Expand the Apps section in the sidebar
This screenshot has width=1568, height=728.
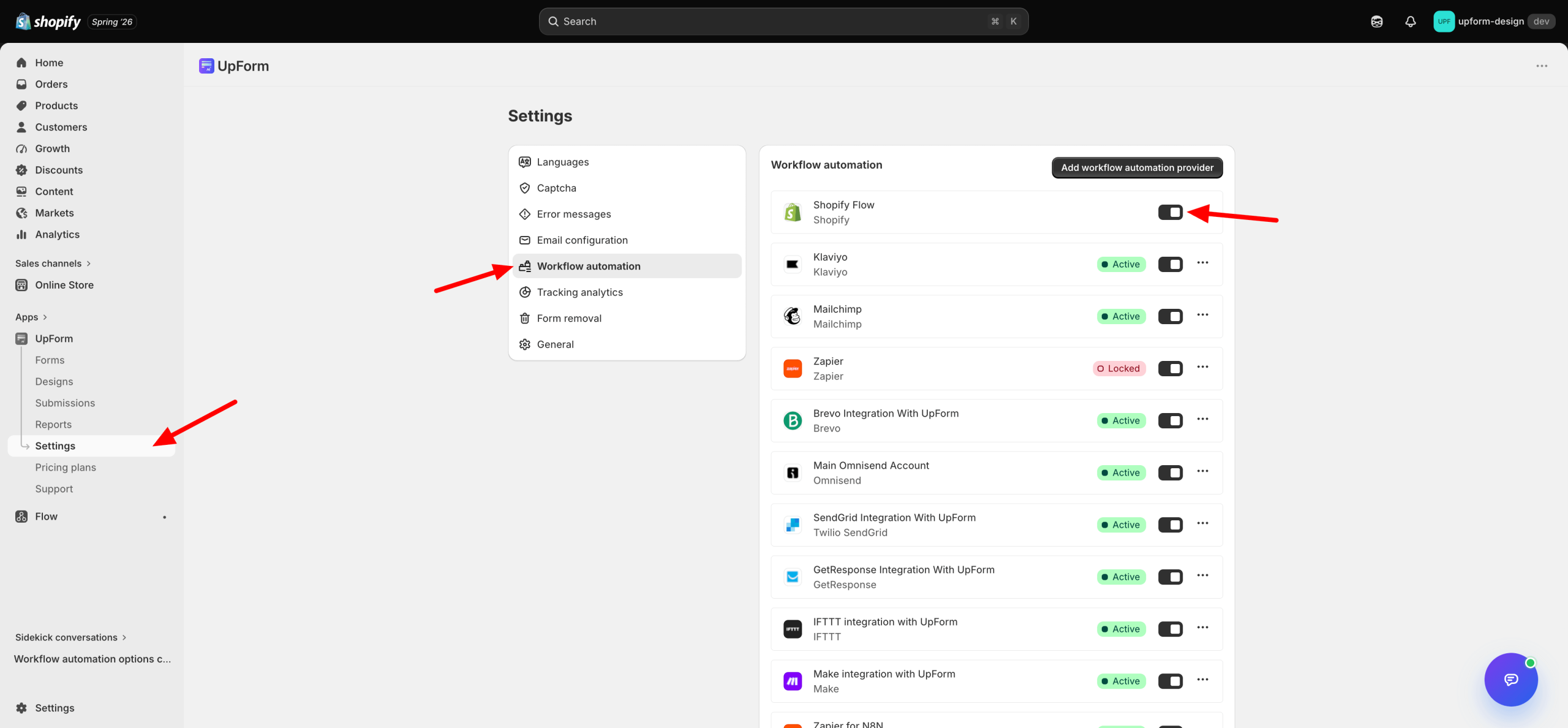tap(31, 317)
